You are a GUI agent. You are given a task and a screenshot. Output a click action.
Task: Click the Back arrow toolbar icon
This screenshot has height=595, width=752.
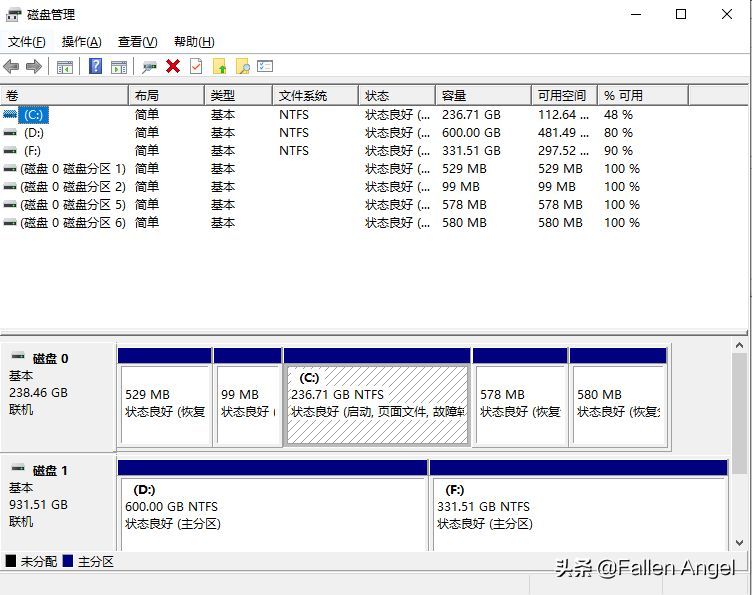pyautogui.click(x=11, y=66)
